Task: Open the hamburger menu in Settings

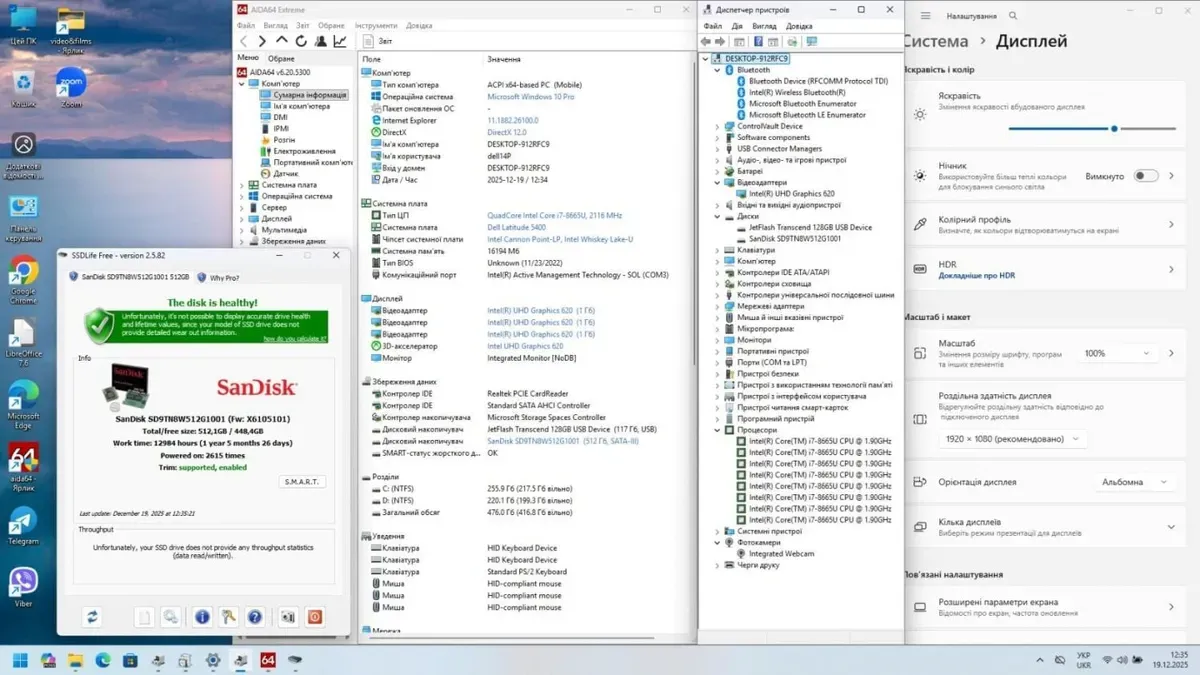Action: tap(925, 16)
